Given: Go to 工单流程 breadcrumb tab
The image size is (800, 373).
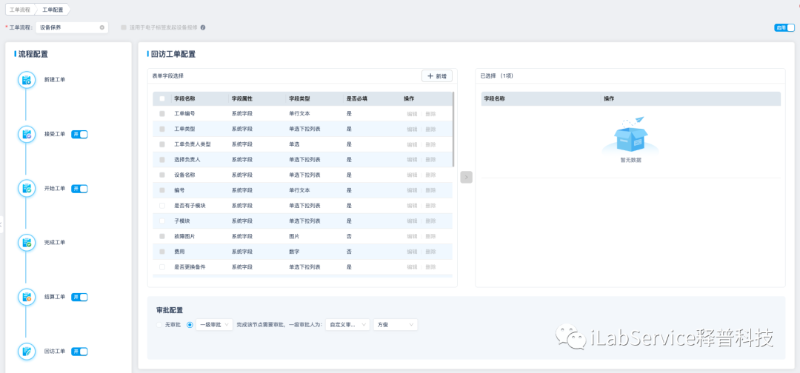Looking at the screenshot, I should pos(20,9).
